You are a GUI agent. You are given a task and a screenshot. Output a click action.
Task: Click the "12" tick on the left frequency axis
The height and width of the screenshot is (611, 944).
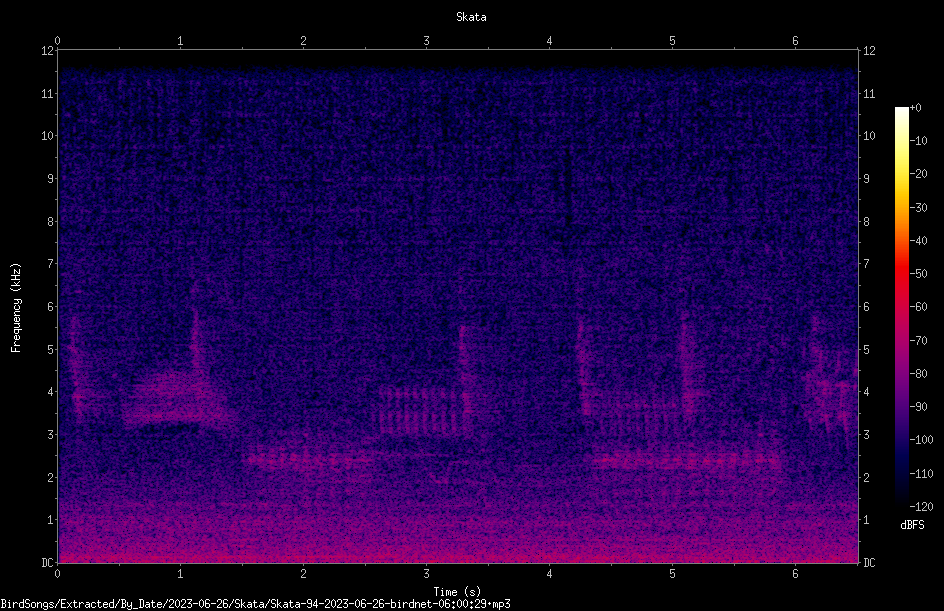(47, 51)
